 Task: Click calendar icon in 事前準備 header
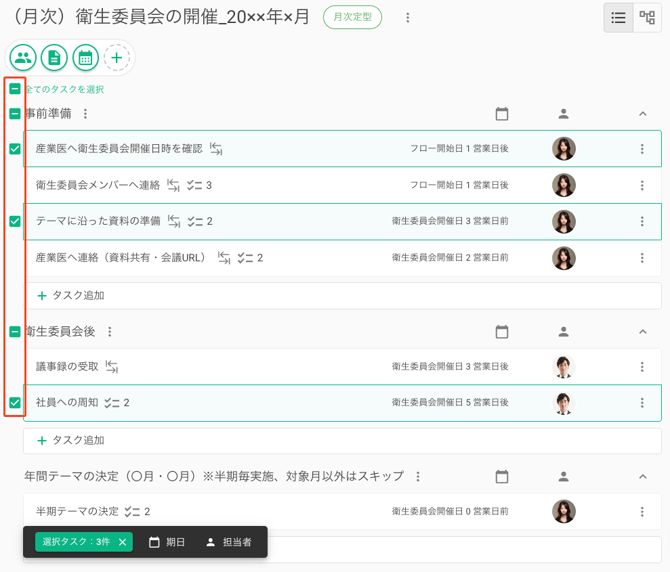[x=502, y=114]
